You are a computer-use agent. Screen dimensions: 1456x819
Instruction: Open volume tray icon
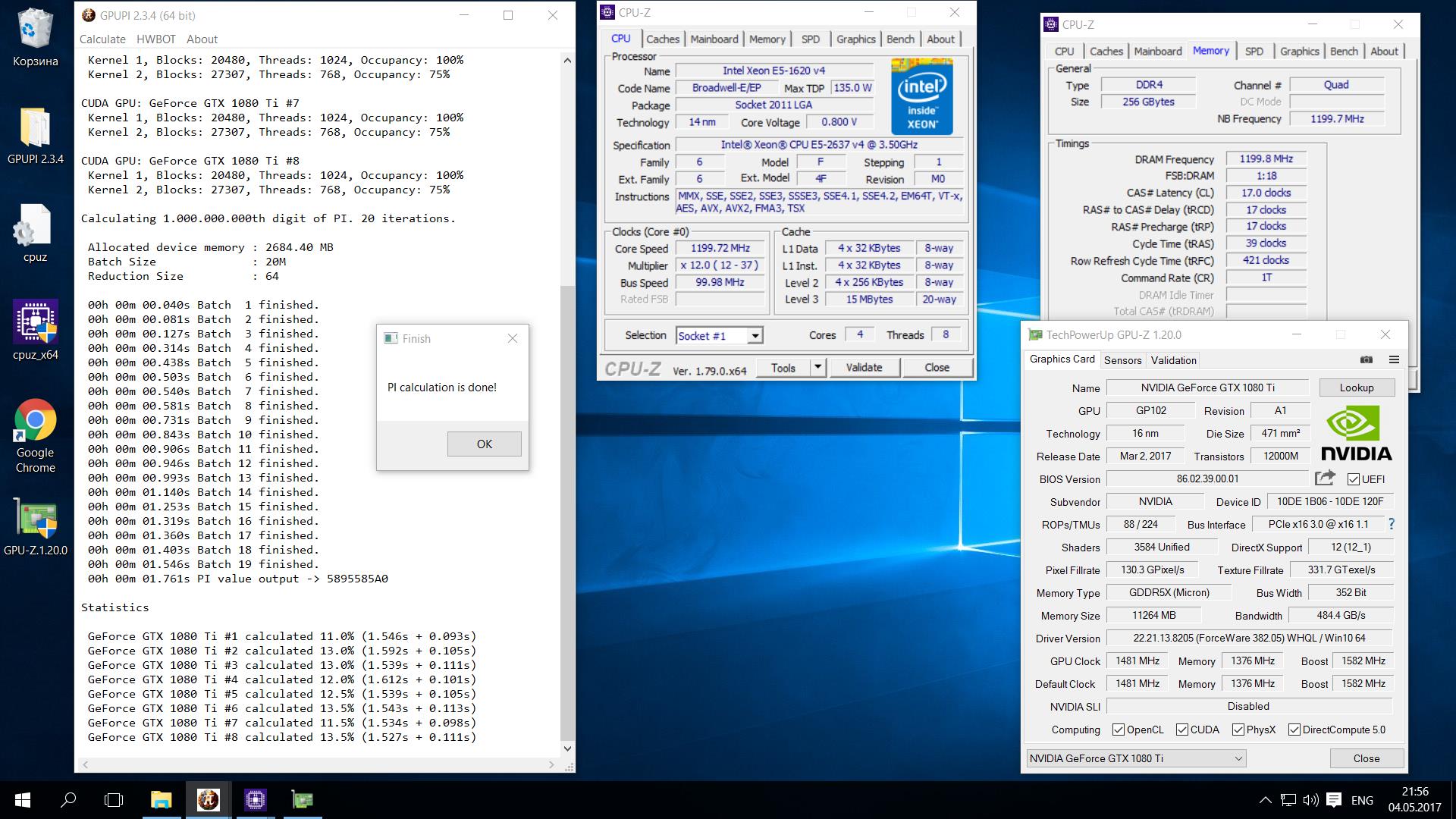click(x=1310, y=800)
